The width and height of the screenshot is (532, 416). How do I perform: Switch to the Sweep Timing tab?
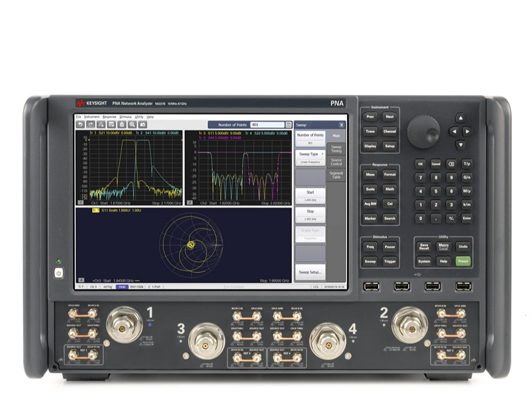click(x=336, y=149)
